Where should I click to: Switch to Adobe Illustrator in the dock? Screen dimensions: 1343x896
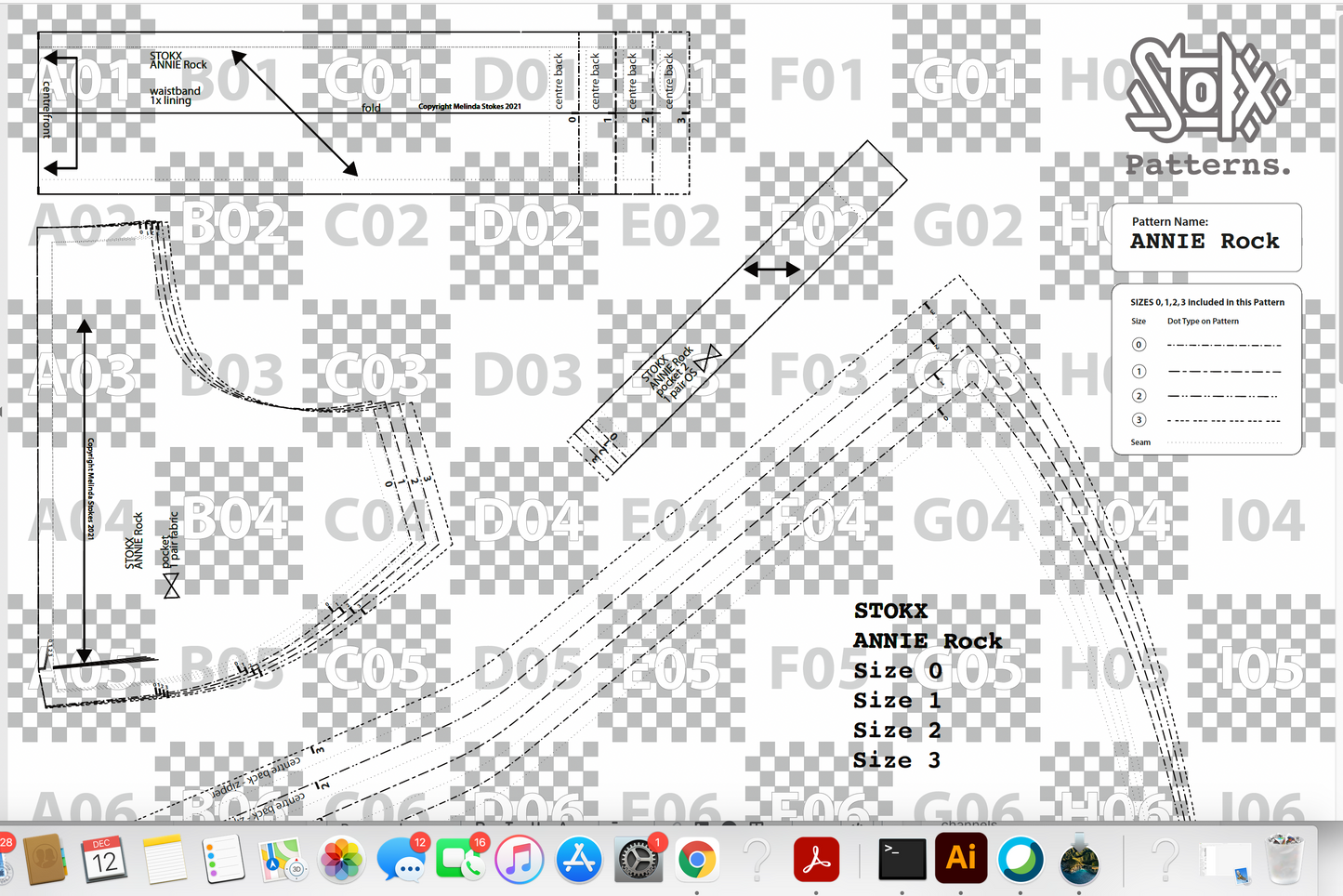click(x=961, y=859)
